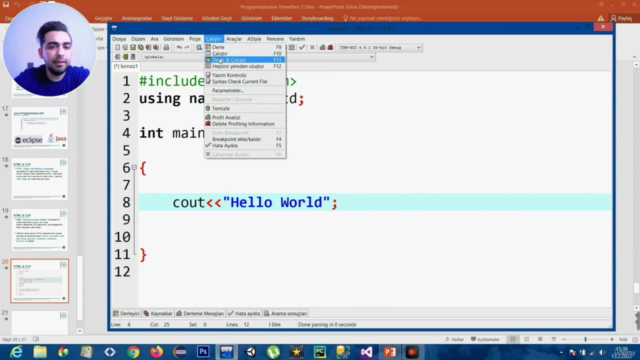Open PowerPoint Storyboarding ribbon tab

pyautogui.click(x=317, y=18)
